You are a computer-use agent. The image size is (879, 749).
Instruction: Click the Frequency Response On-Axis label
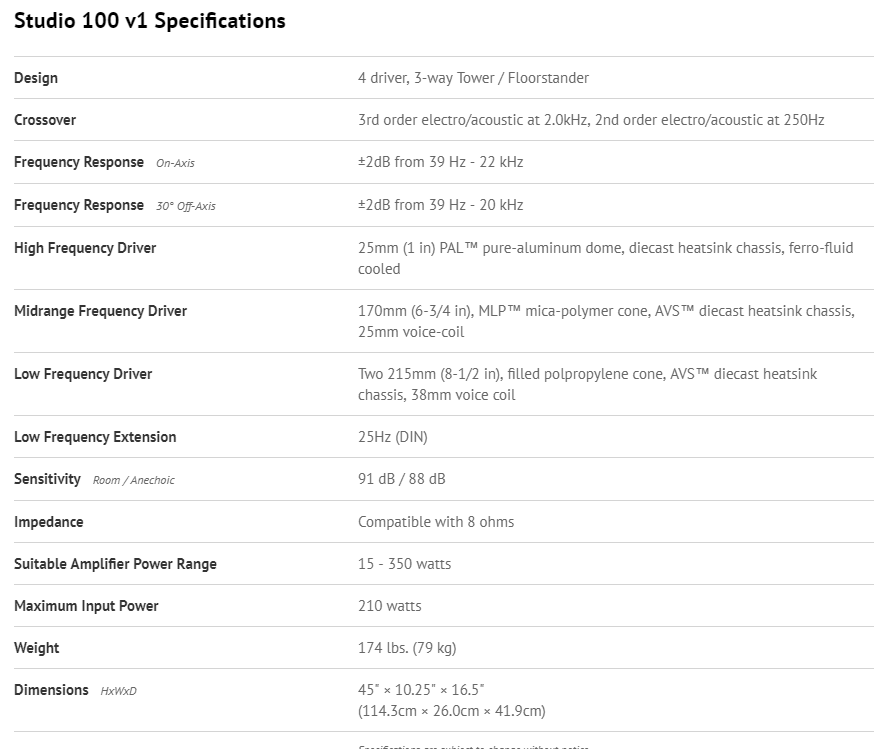(x=104, y=162)
